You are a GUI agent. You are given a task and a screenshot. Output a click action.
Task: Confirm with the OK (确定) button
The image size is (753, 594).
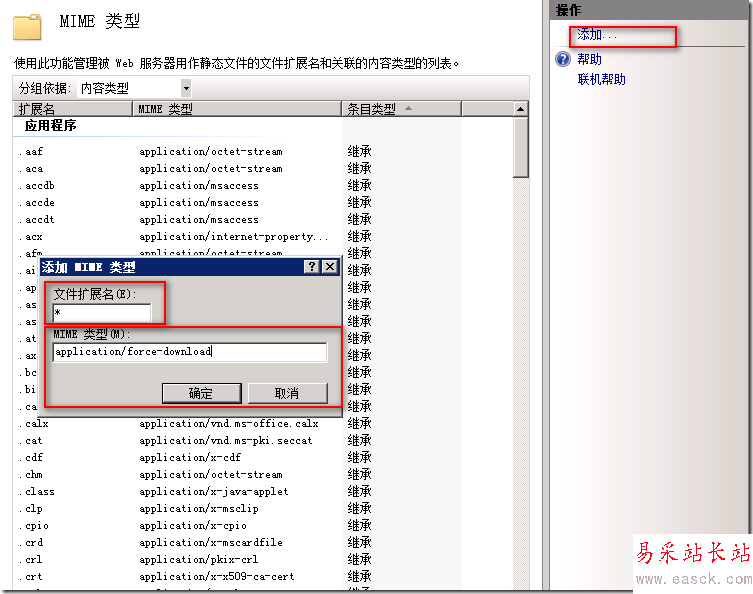pyautogui.click(x=202, y=393)
